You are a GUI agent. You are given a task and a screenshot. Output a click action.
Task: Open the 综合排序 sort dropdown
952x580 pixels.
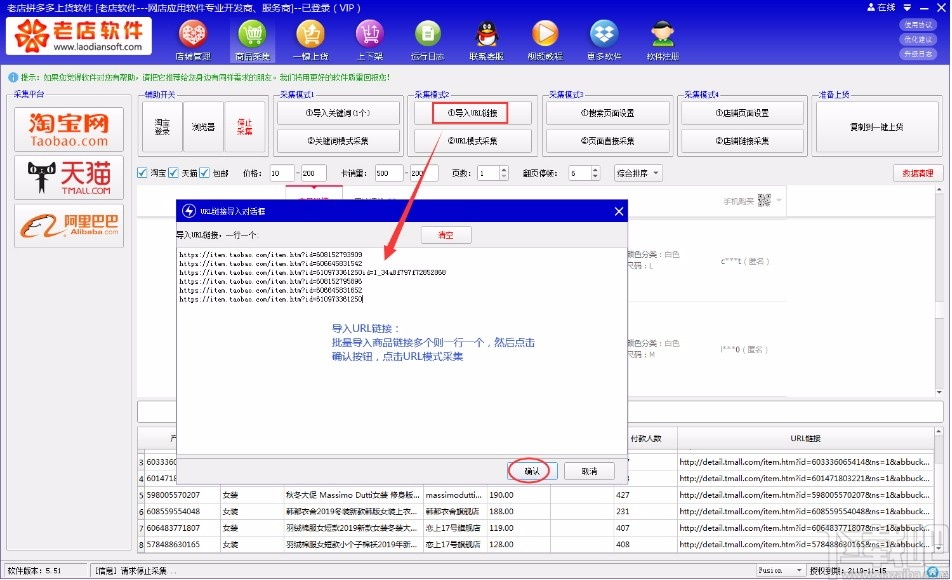tap(638, 173)
